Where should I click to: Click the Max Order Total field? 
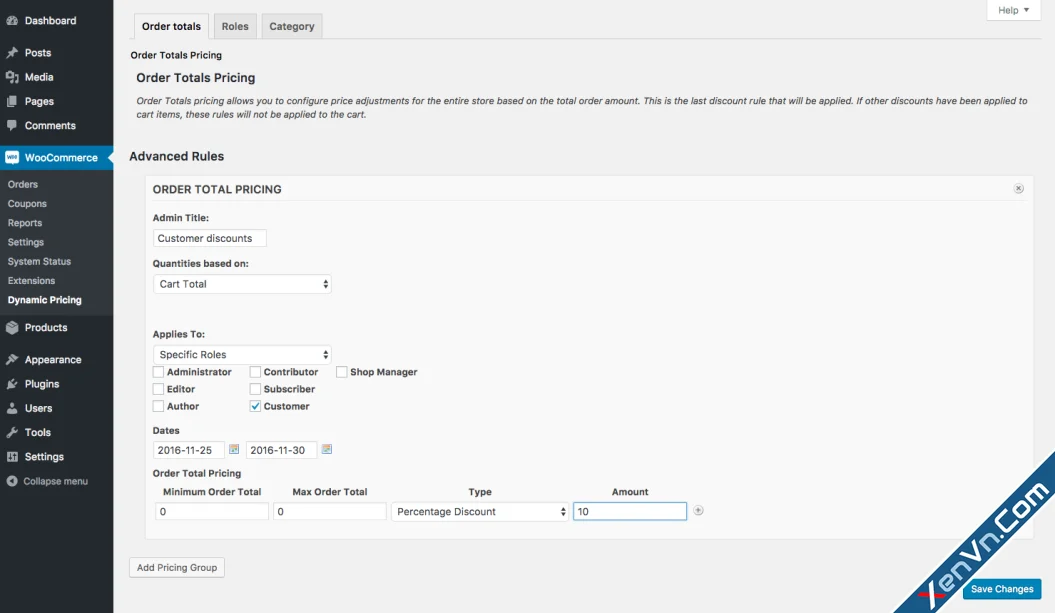click(x=330, y=511)
